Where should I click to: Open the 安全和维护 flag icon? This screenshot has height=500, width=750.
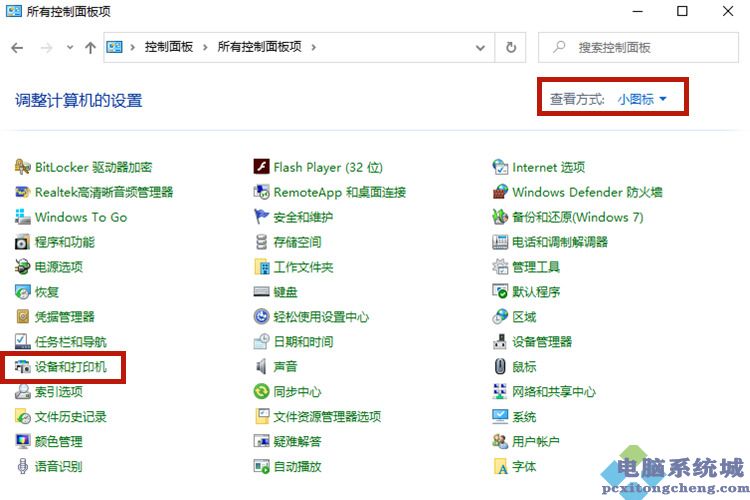click(x=261, y=217)
